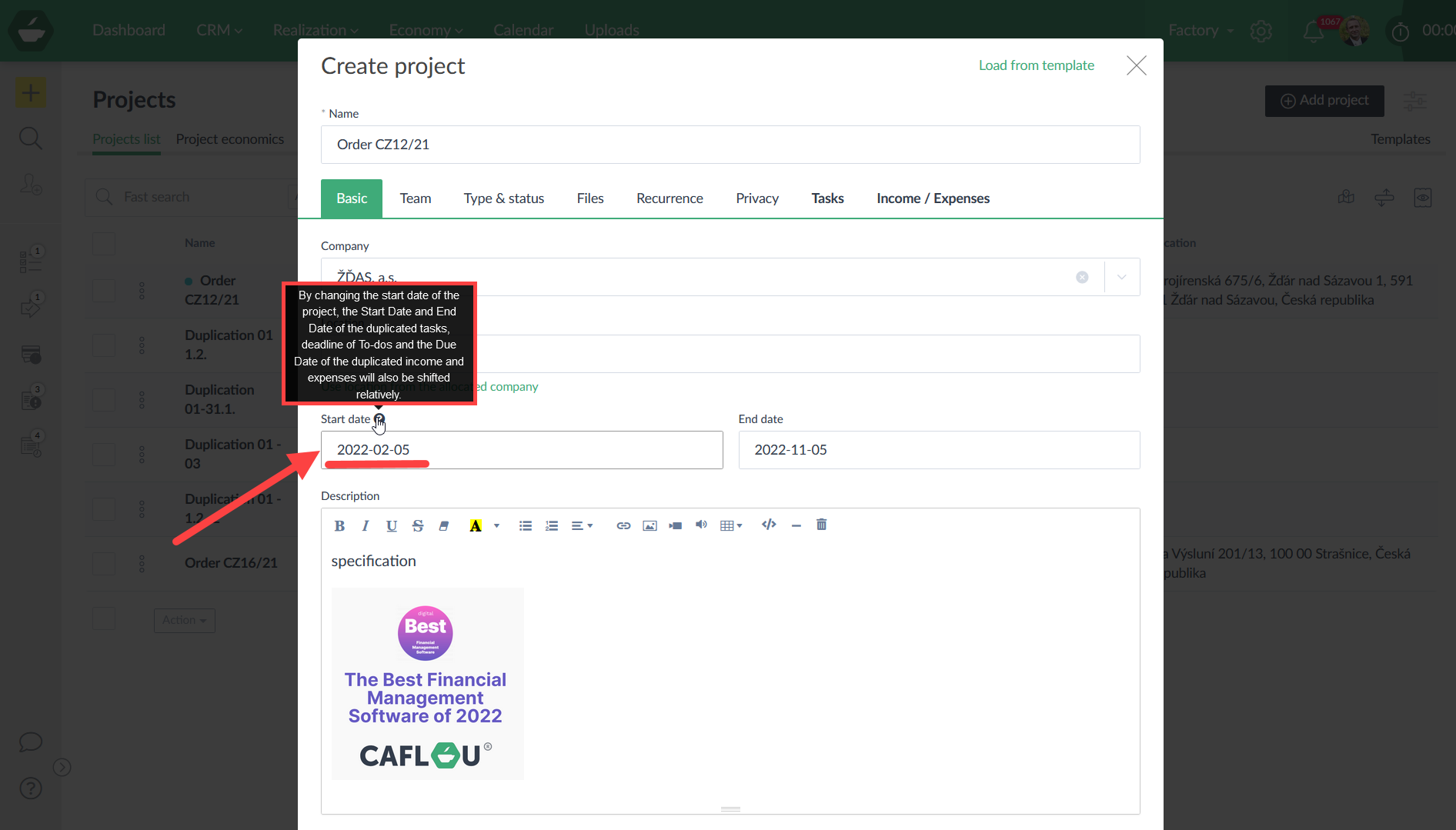This screenshot has height=830, width=1456.
Task: Open the help question mark in sidebar
Action: click(x=31, y=788)
